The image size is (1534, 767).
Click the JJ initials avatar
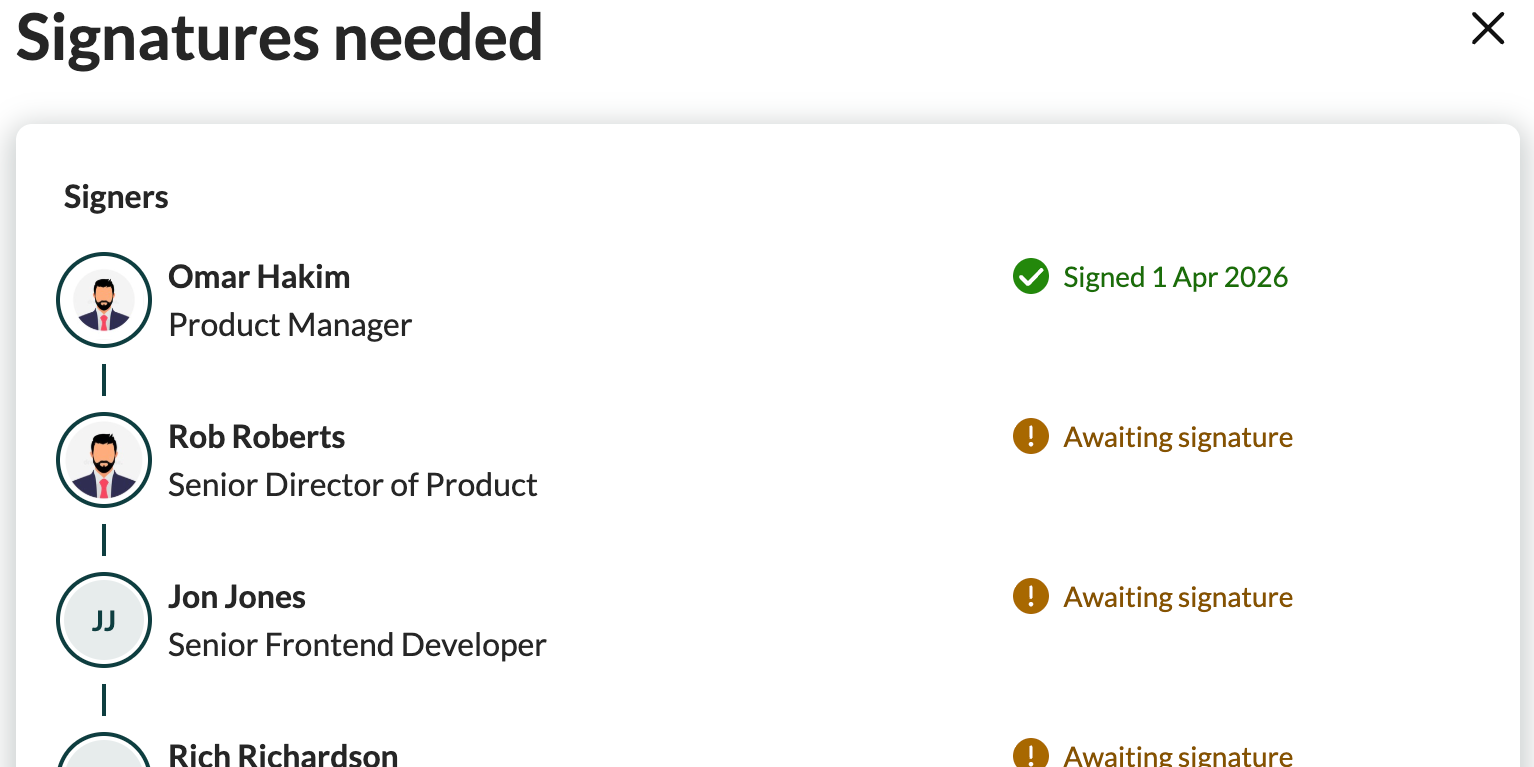tap(104, 620)
